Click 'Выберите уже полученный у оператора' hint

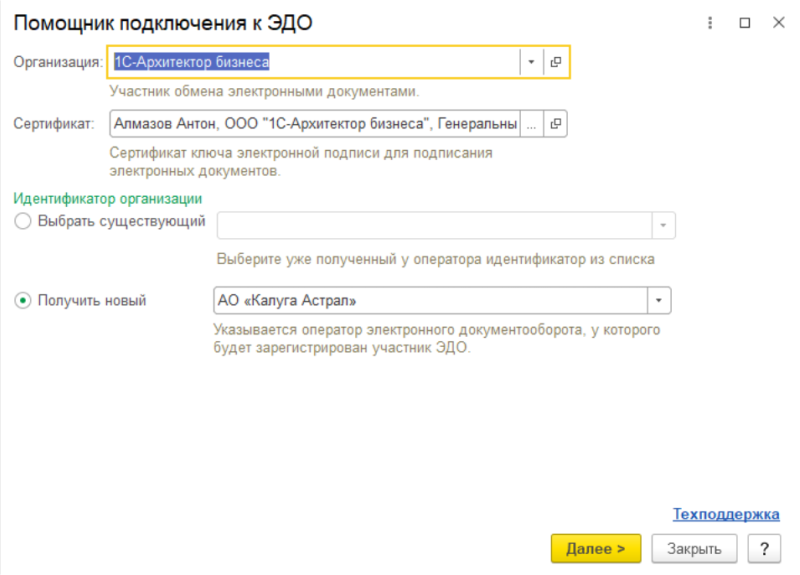point(436,259)
